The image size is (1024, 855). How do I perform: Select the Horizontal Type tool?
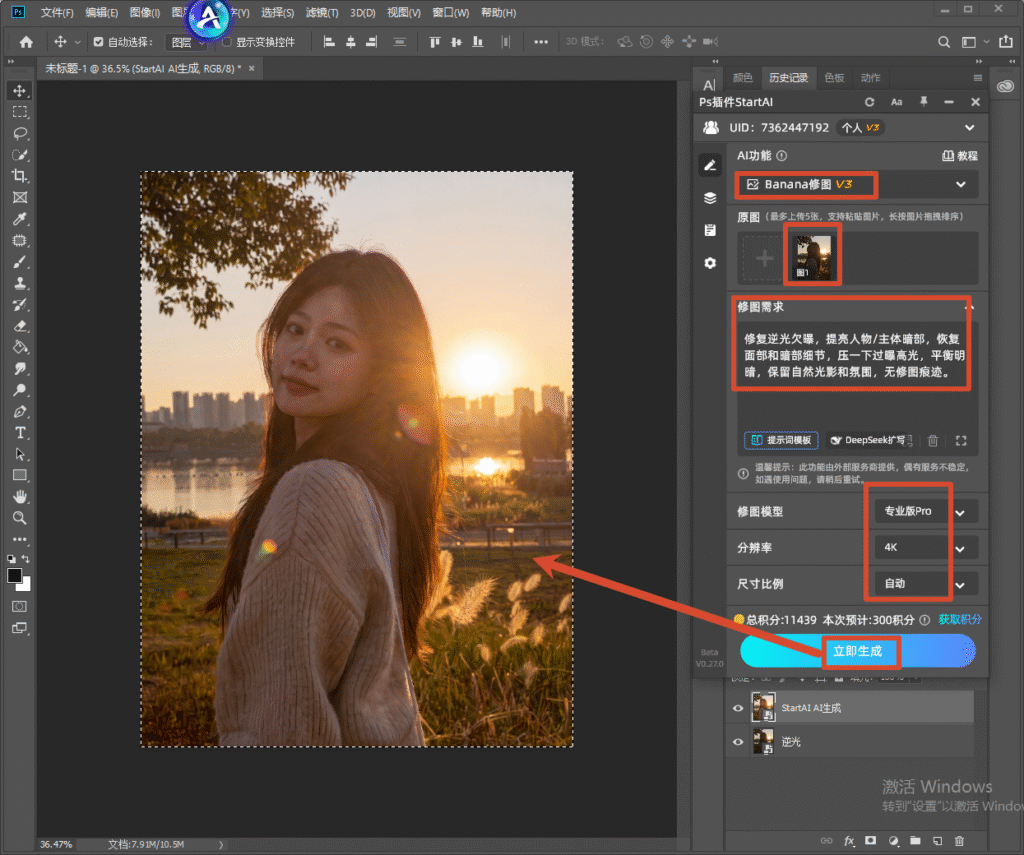tap(20, 433)
